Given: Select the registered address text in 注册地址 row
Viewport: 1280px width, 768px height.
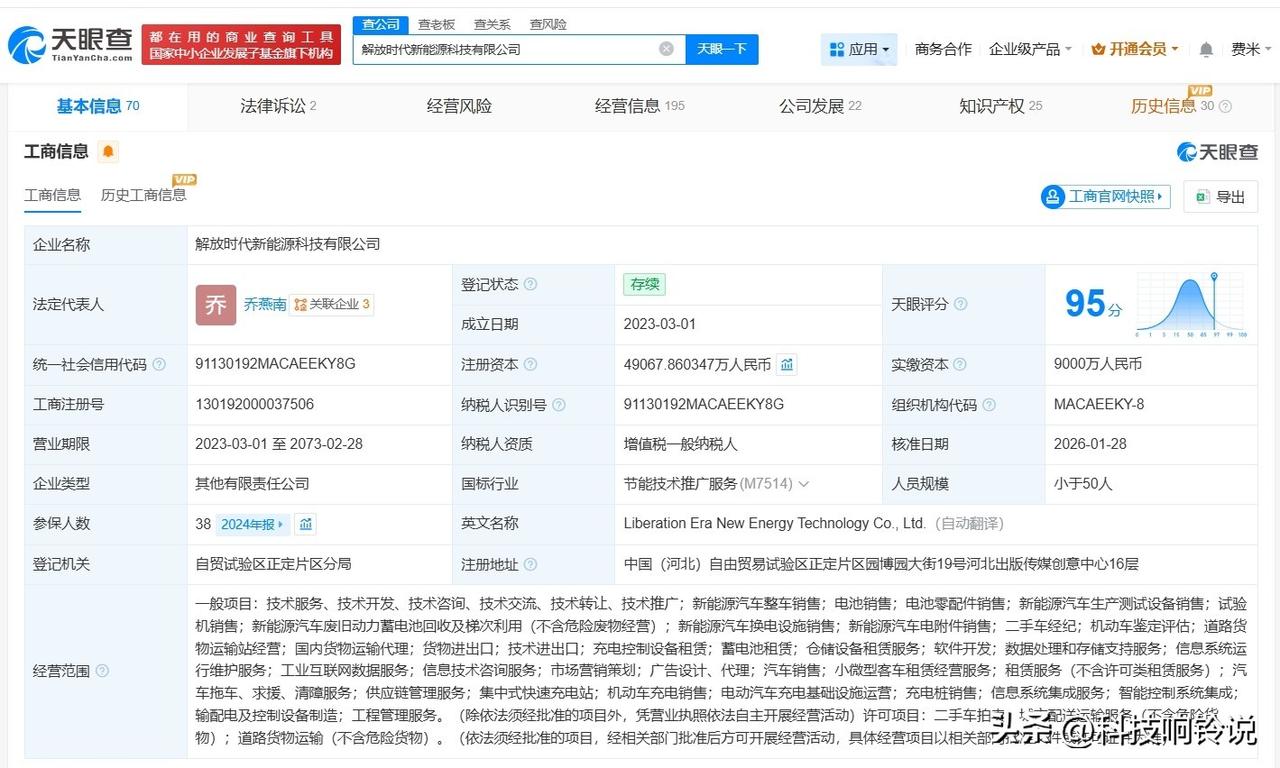Looking at the screenshot, I should 881,564.
